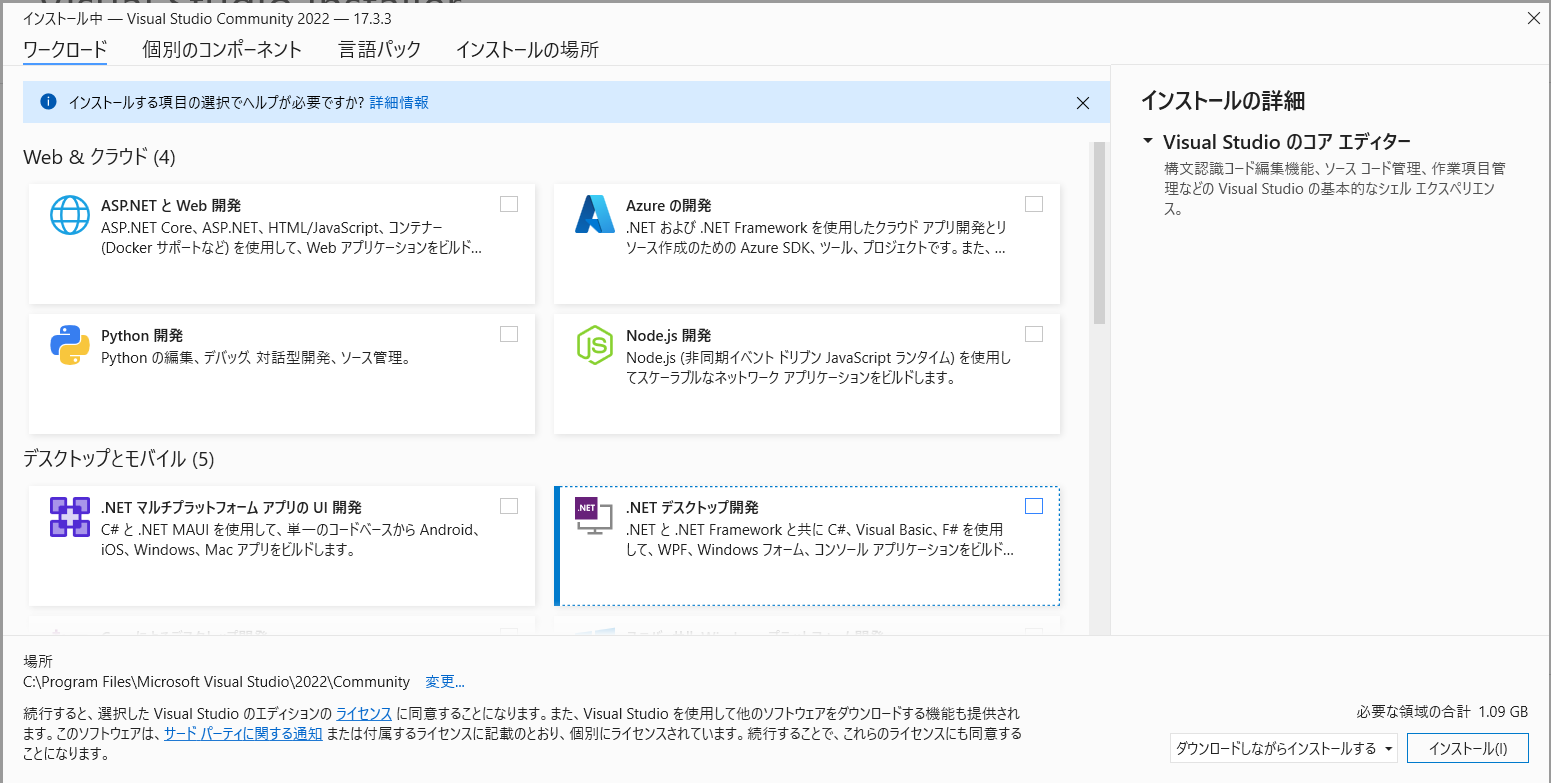Click the ASP.NET globe icon
1551x783 pixels.
70,215
